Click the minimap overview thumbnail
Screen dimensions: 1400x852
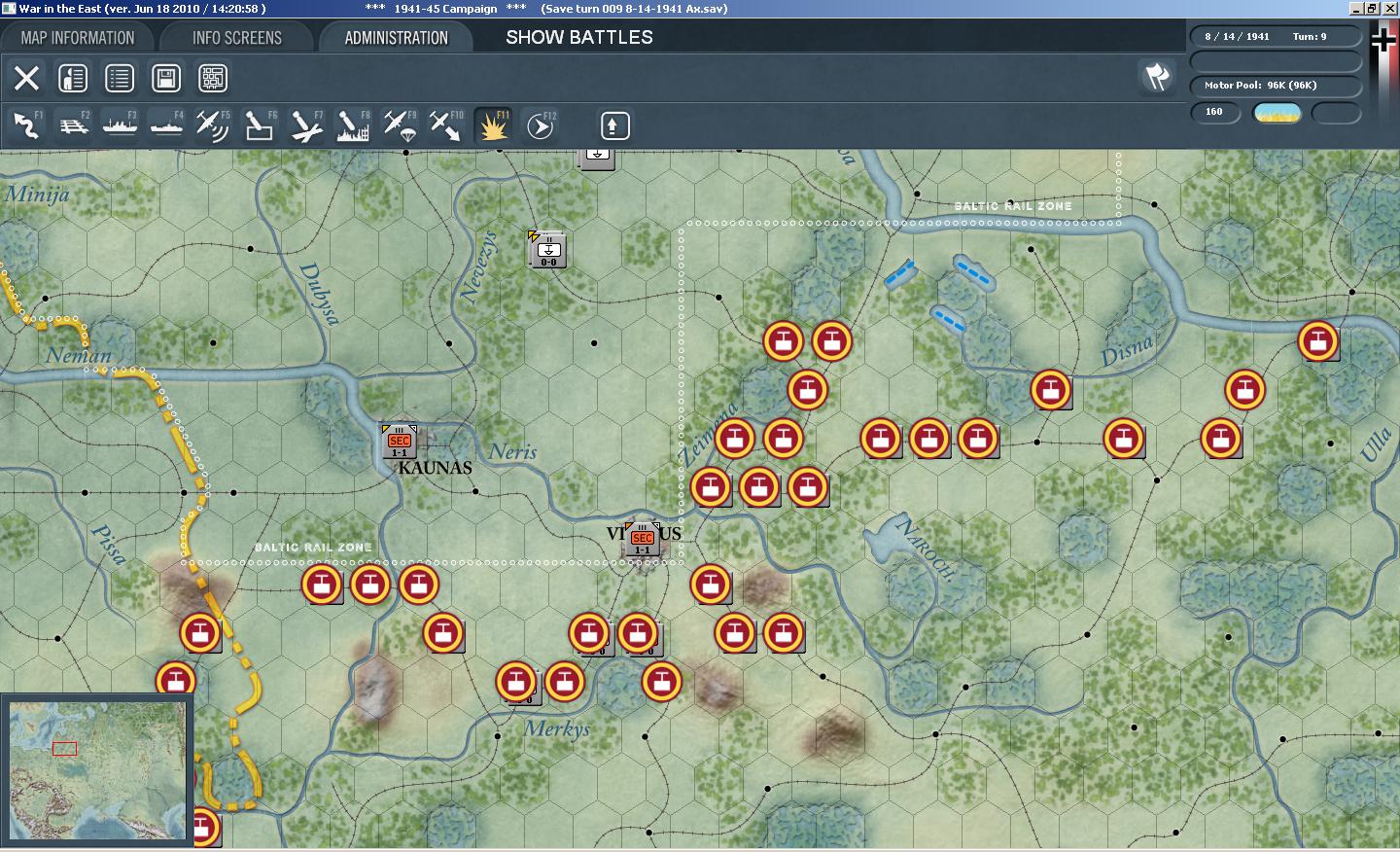pyautogui.click(x=97, y=770)
